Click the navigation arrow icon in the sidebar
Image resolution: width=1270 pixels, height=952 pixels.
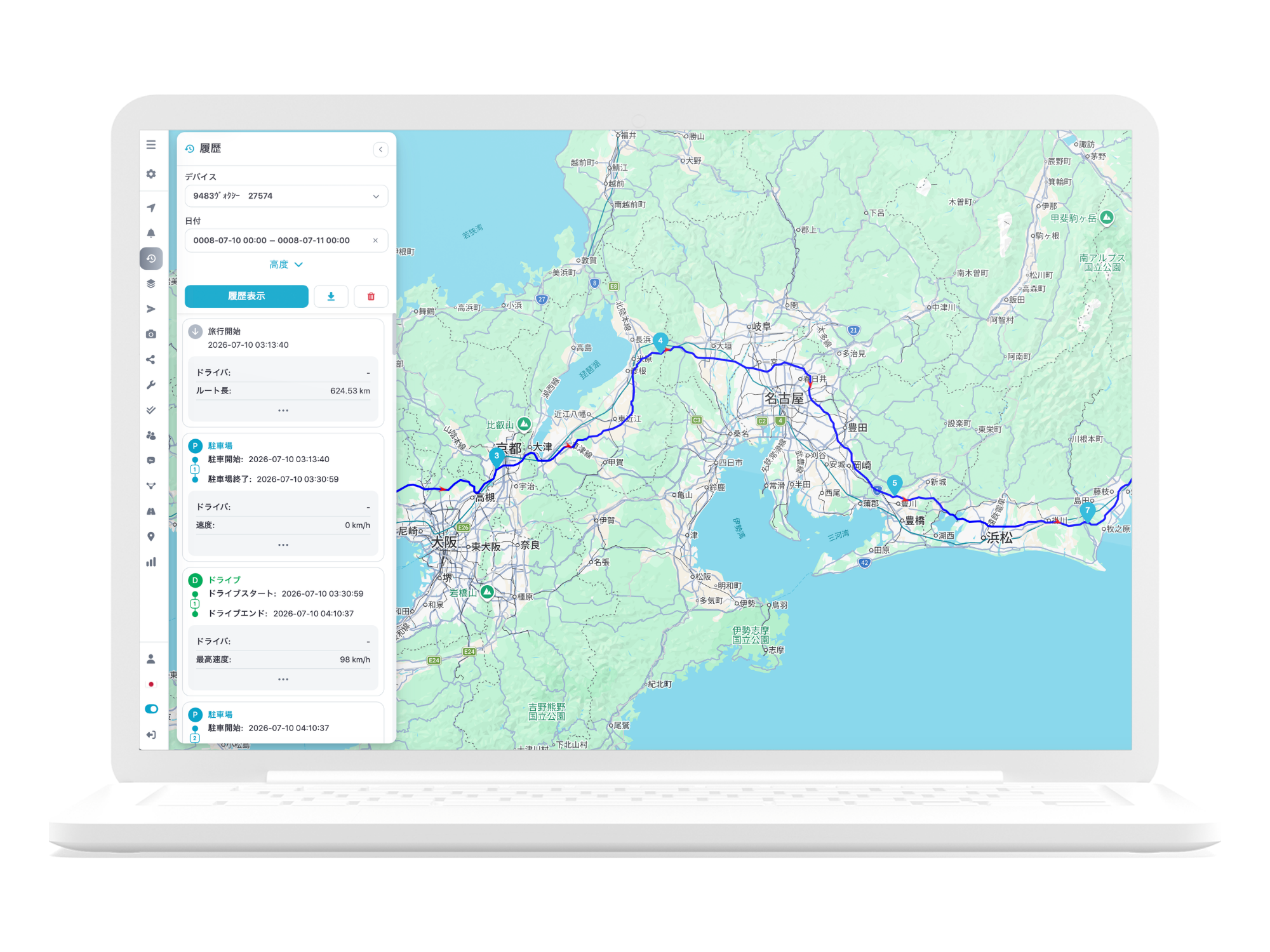point(151,208)
